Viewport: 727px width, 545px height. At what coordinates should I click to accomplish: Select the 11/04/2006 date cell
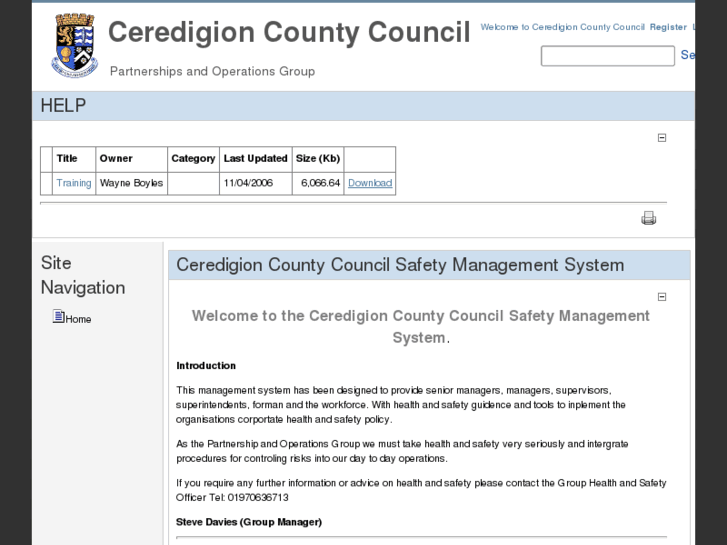(255, 183)
